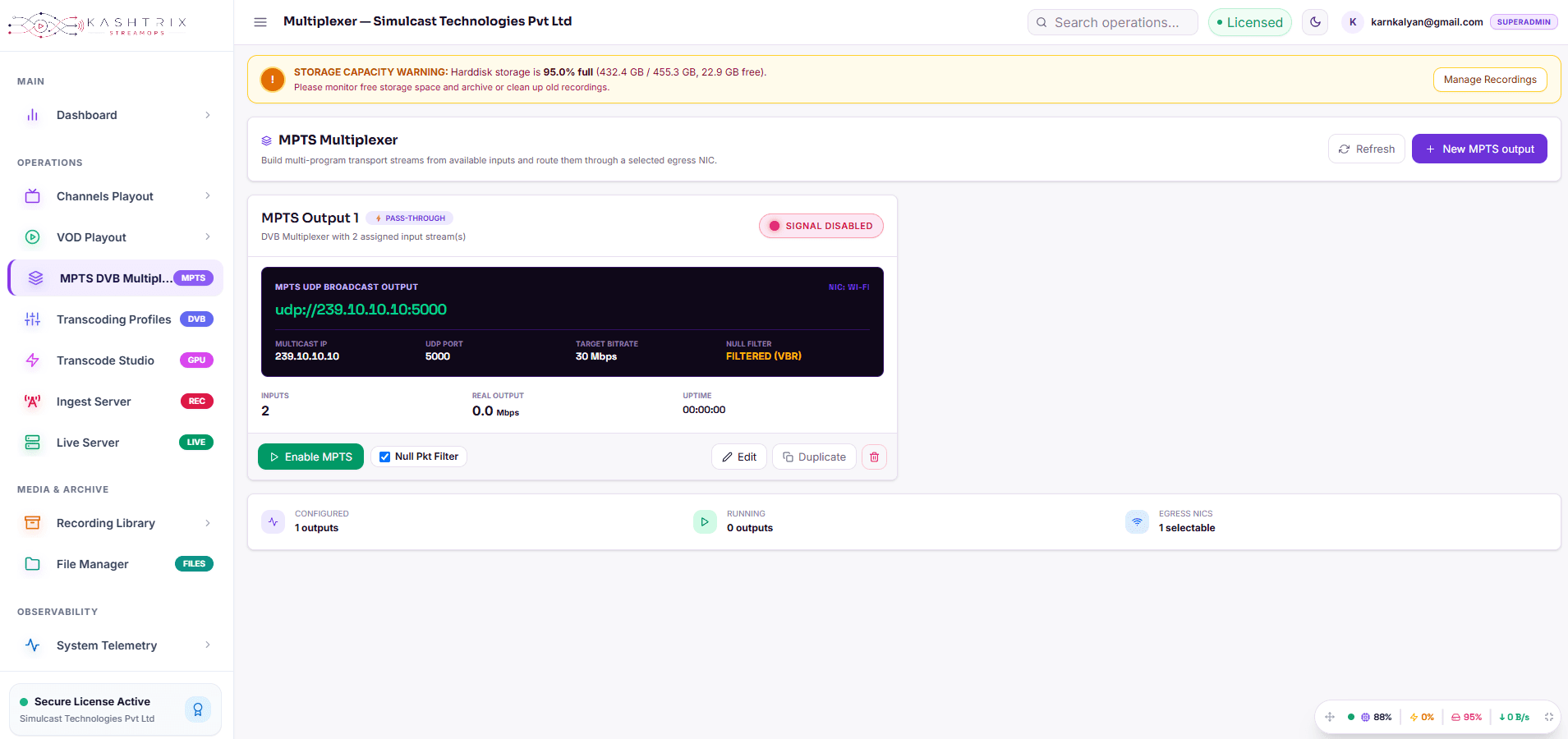Click the Live Server stack icon
The height and width of the screenshot is (739, 1568).
(x=33, y=443)
